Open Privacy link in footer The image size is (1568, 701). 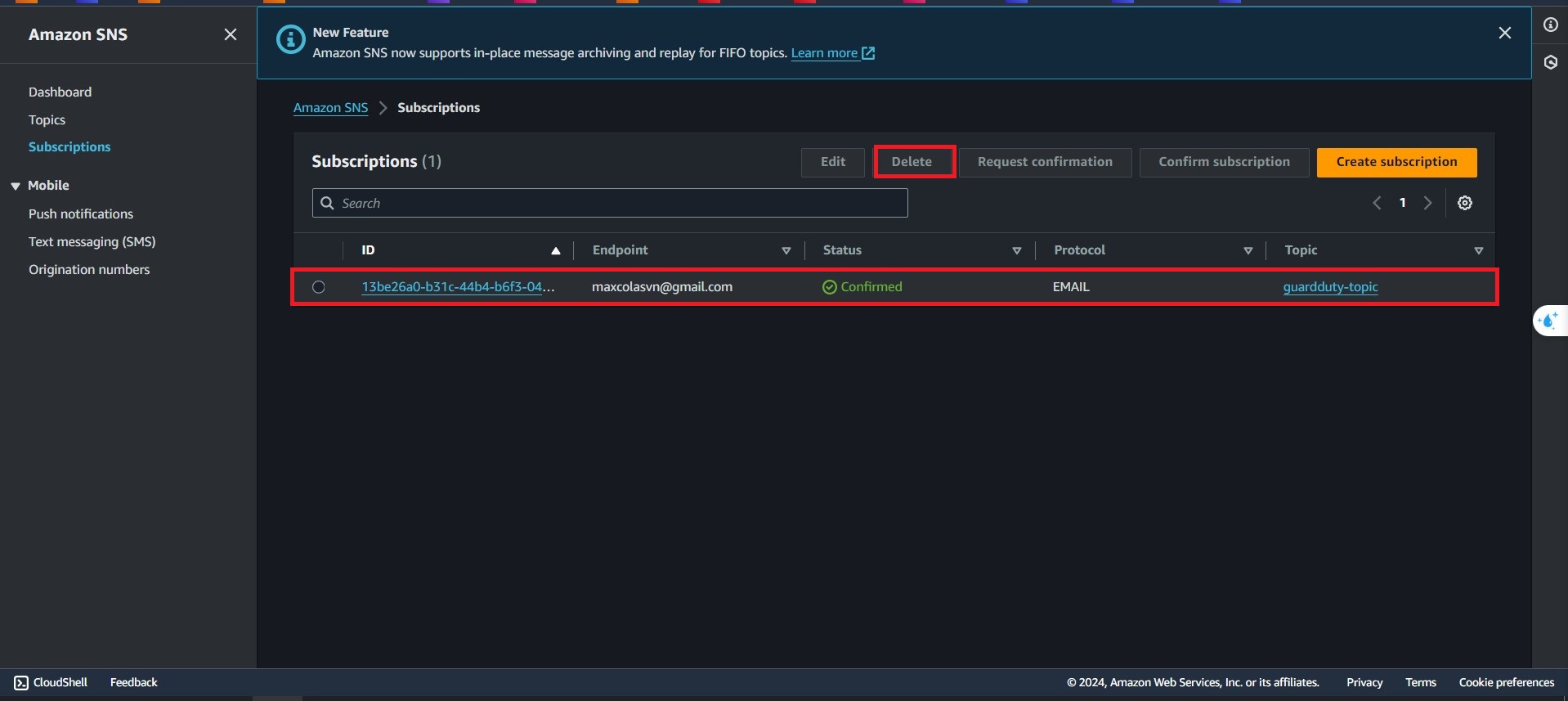[1364, 682]
